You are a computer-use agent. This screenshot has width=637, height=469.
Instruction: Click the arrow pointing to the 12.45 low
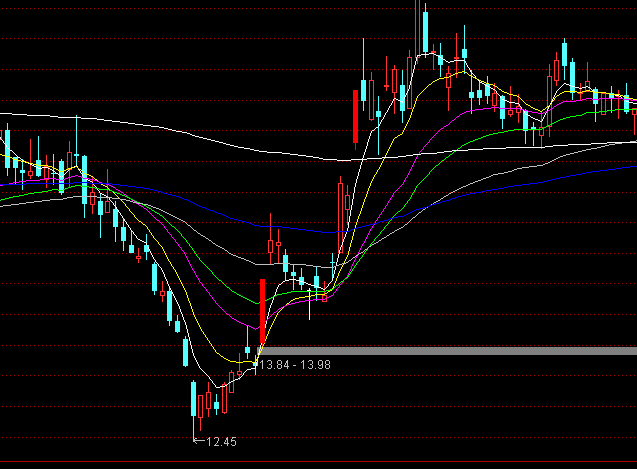(x=197, y=440)
